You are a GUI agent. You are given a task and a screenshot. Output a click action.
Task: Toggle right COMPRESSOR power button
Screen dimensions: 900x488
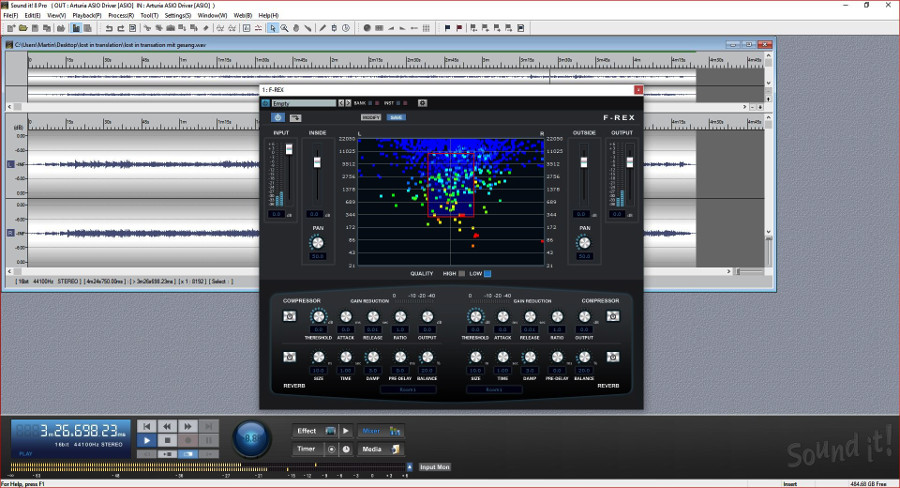click(613, 316)
